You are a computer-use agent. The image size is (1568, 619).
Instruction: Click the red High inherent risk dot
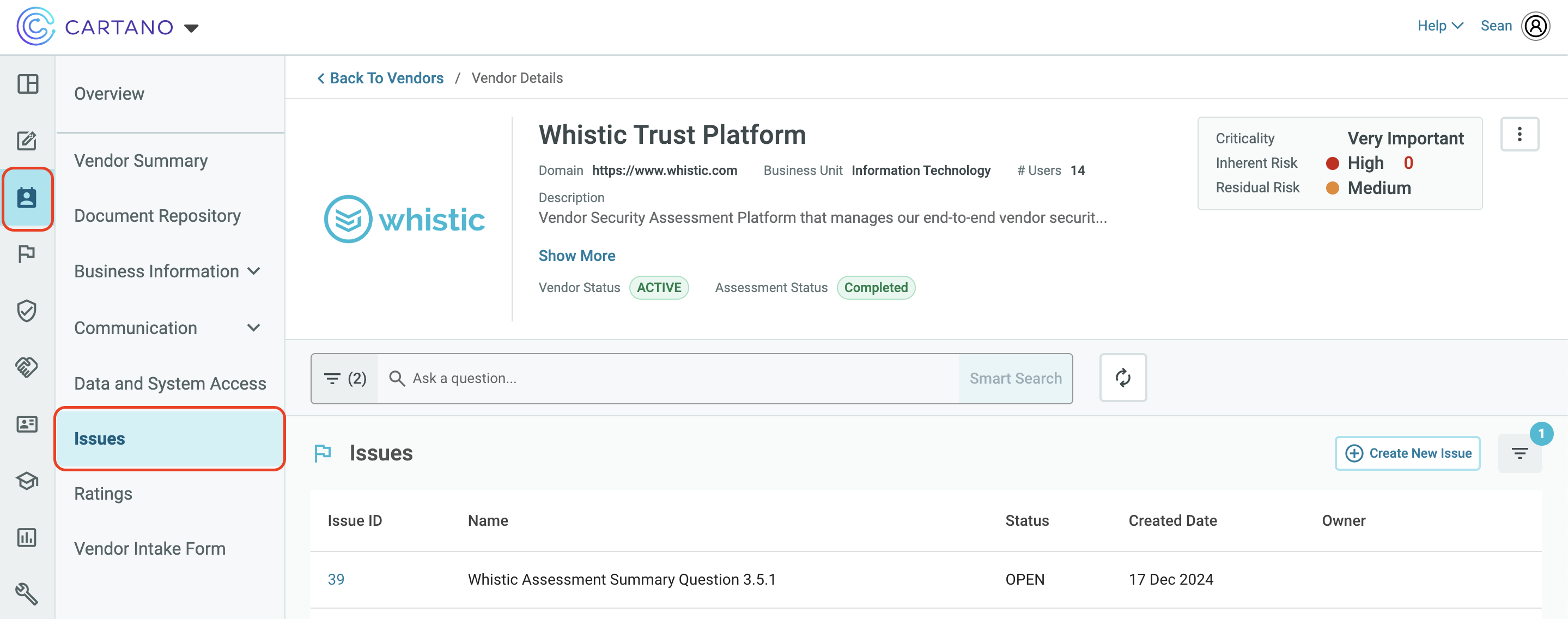[1332, 163]
